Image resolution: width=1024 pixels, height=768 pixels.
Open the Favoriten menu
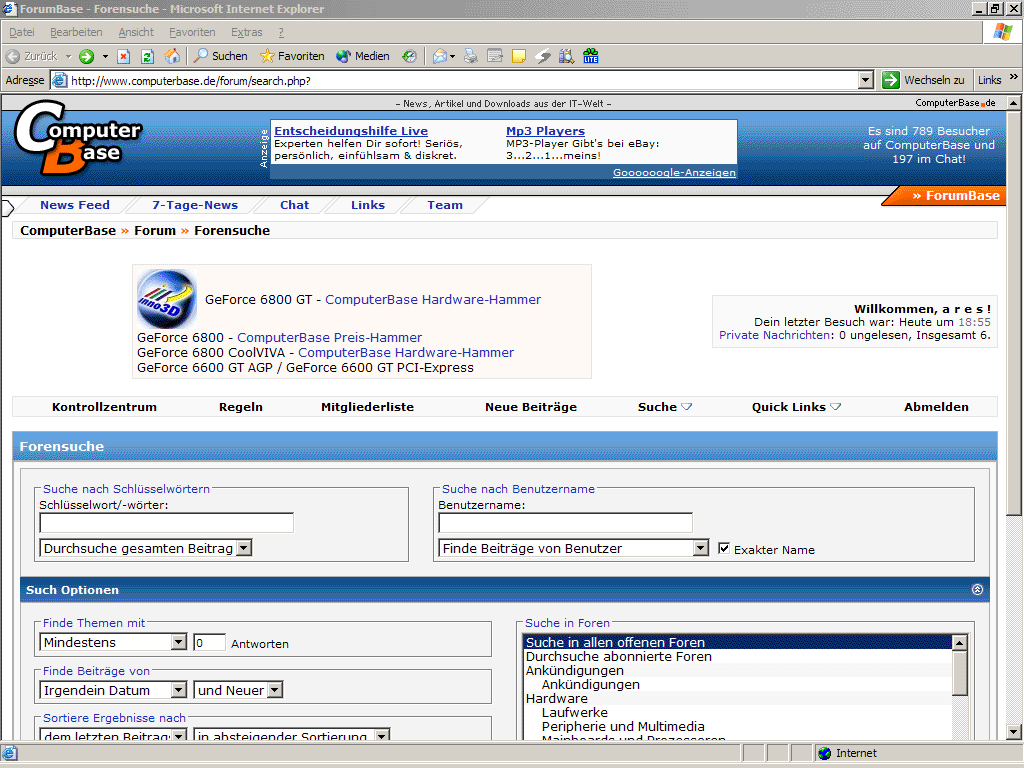192,32
